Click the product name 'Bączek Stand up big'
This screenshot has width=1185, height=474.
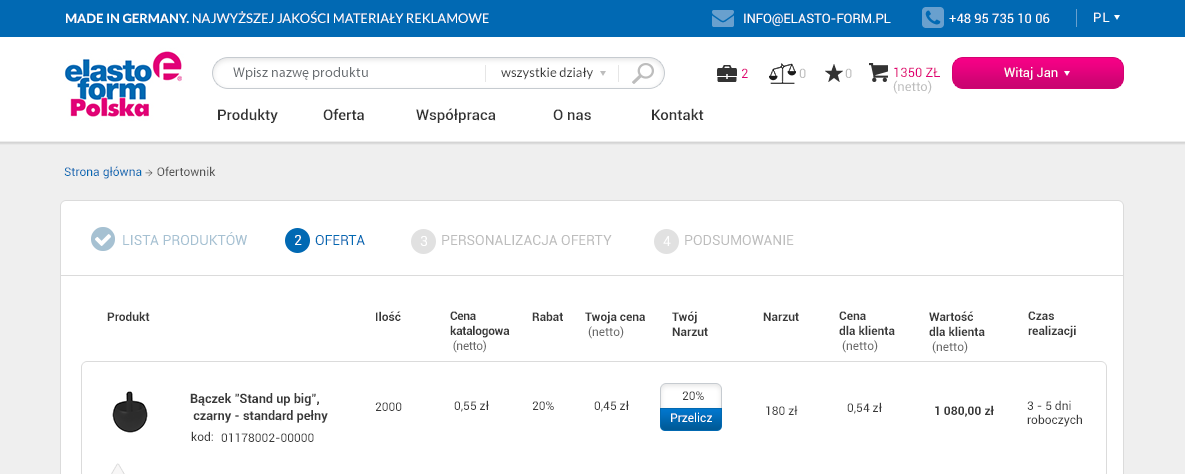258,407
